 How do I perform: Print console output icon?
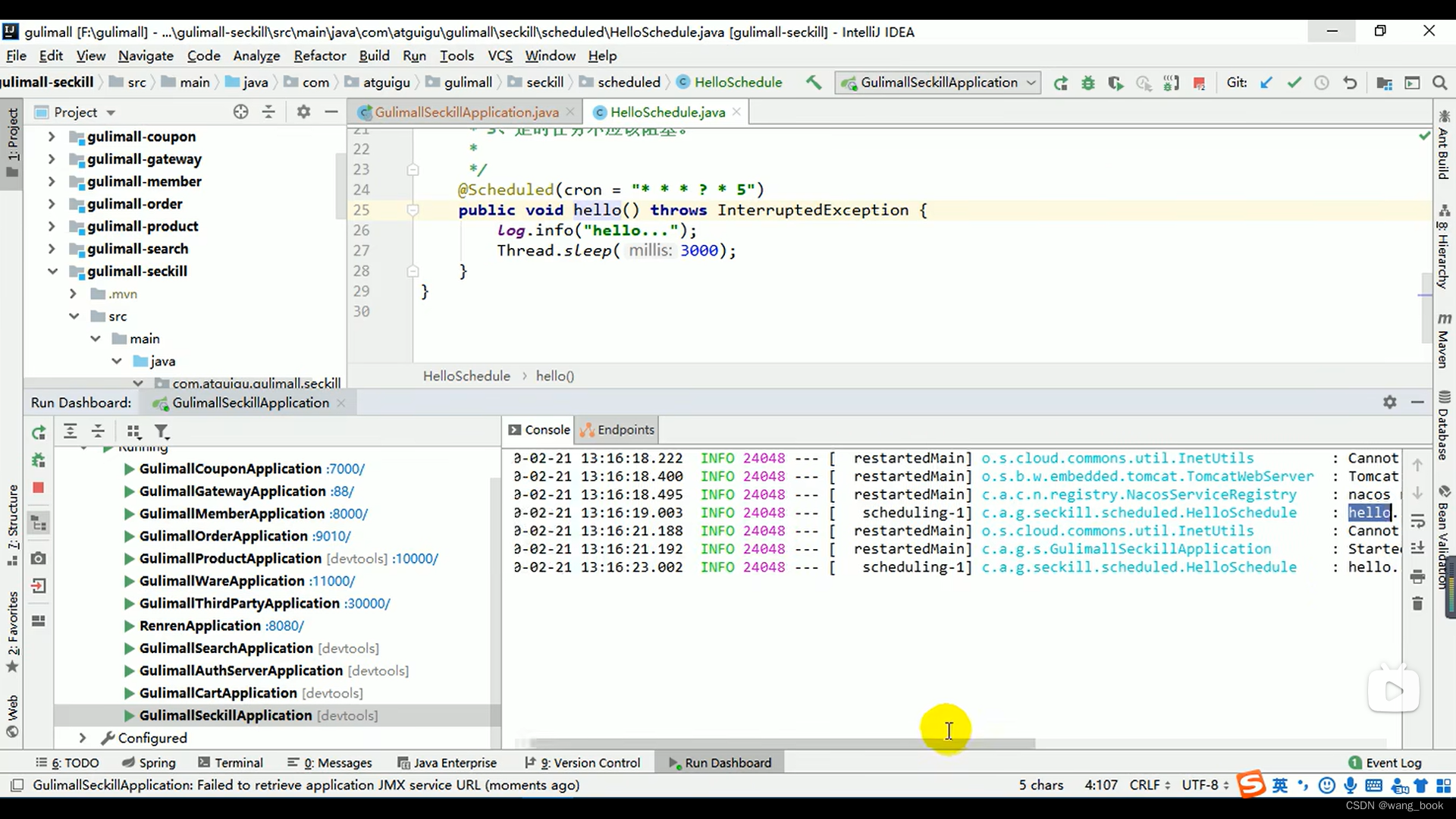point(1417,577)
